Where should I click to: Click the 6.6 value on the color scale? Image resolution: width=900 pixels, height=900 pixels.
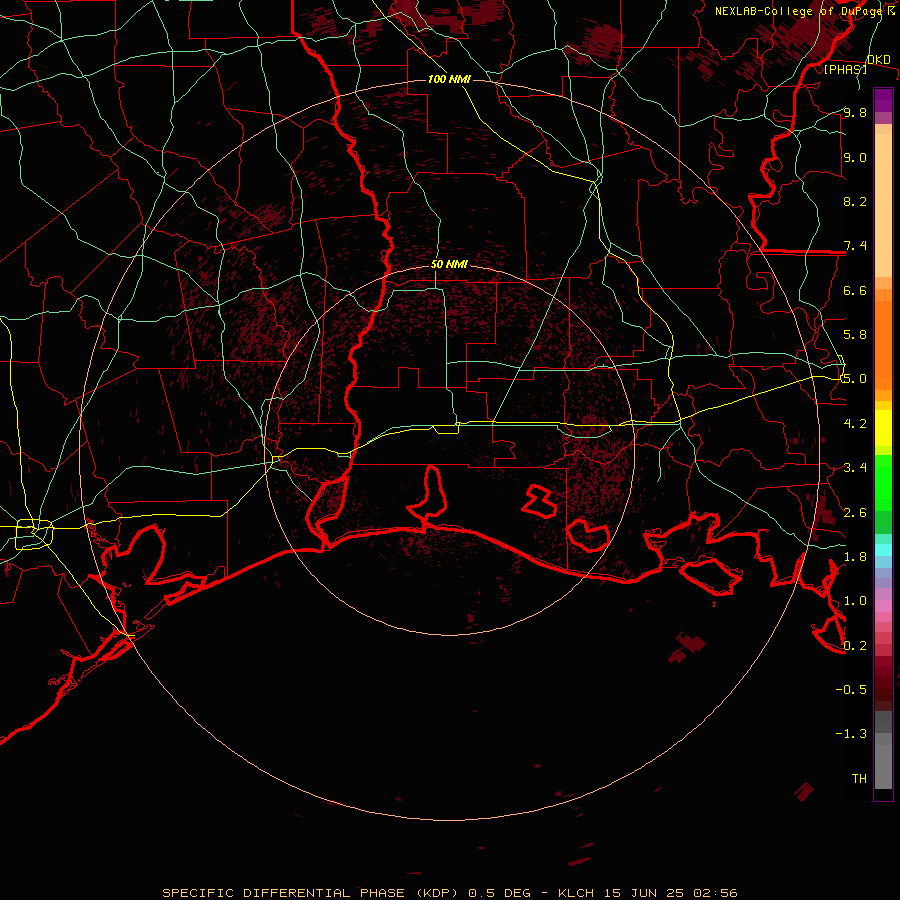tap(855, 290)
